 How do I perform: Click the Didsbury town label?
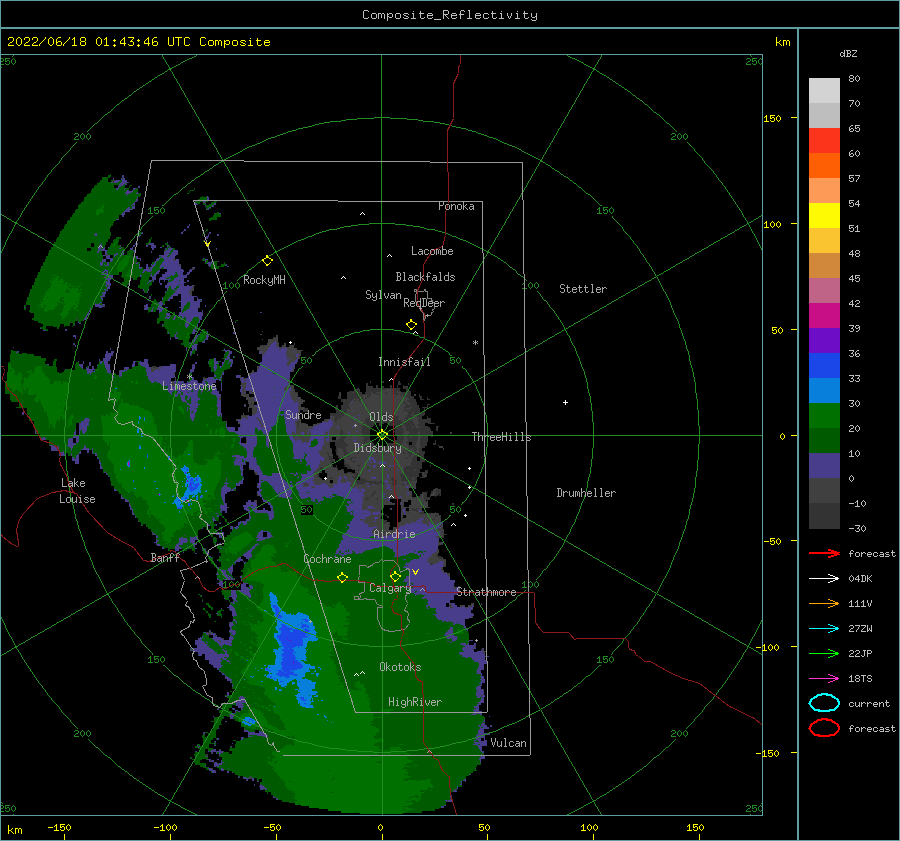[x=378, y=448]
